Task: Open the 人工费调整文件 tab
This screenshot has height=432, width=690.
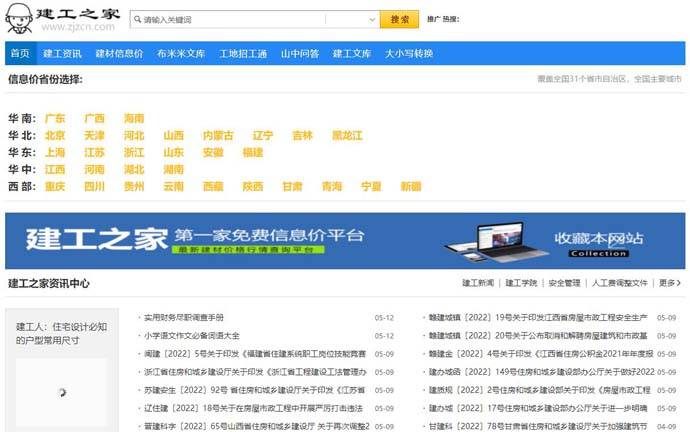Action: (619, 283)
